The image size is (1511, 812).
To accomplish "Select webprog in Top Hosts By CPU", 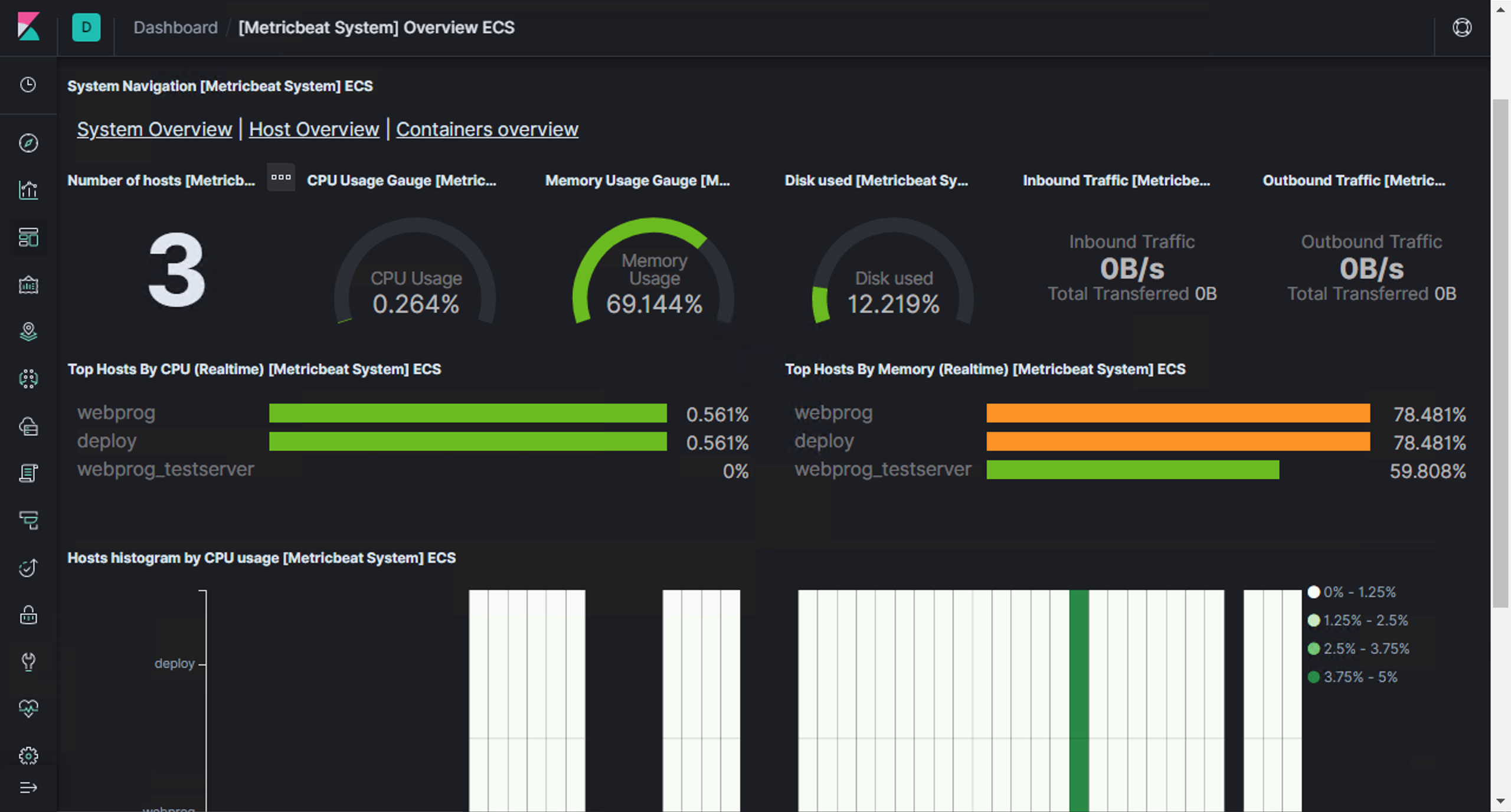I will click(116, 412).
